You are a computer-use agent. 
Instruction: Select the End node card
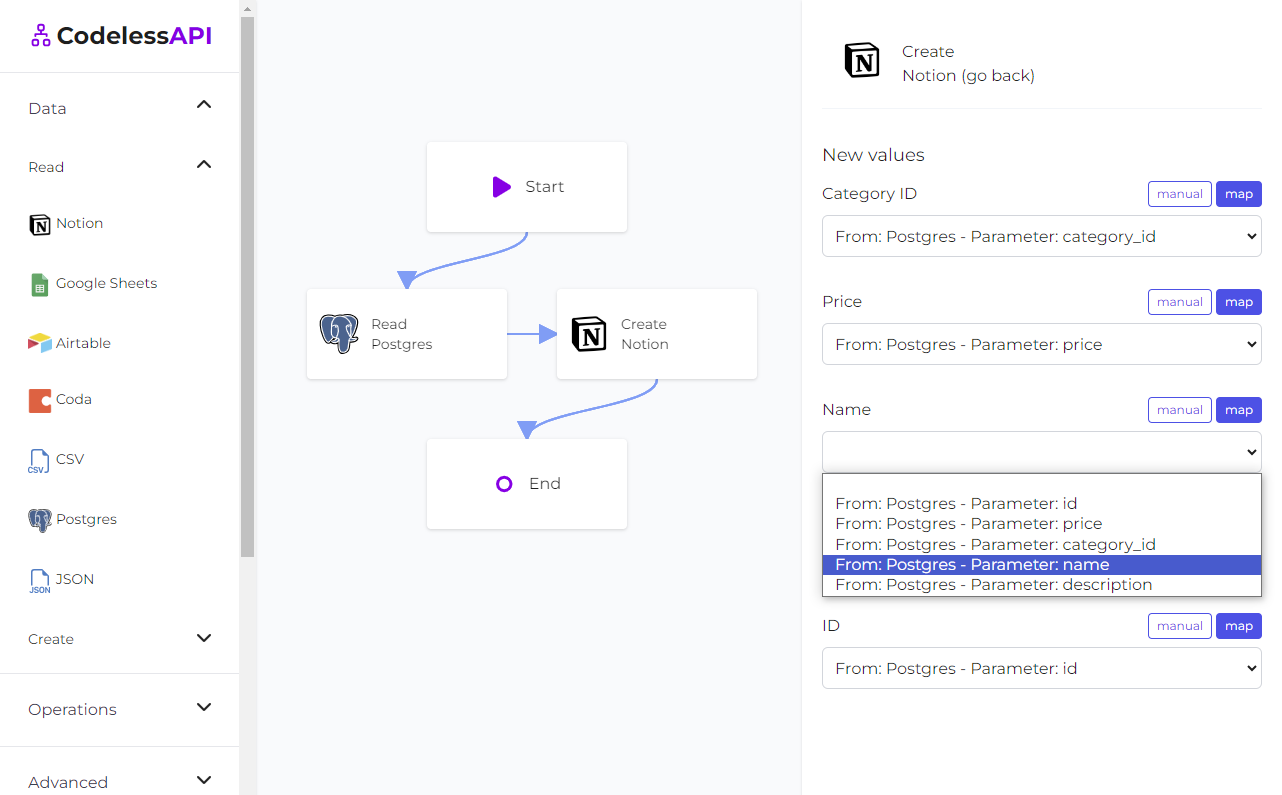pyautogui.click(x=527, y=484)
